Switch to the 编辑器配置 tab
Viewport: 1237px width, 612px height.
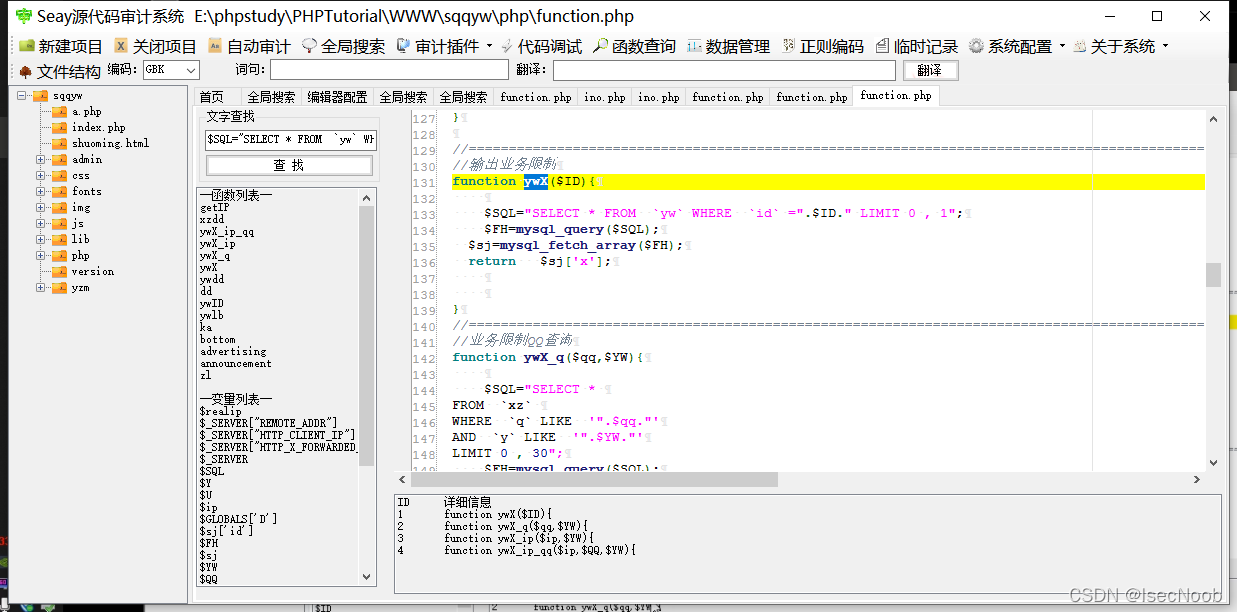pos(337,97)
